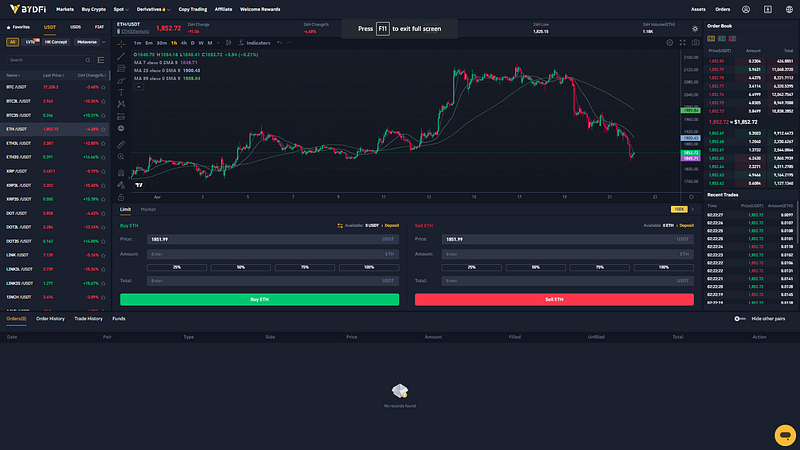Select the text annotation tool

pos(121,92)
